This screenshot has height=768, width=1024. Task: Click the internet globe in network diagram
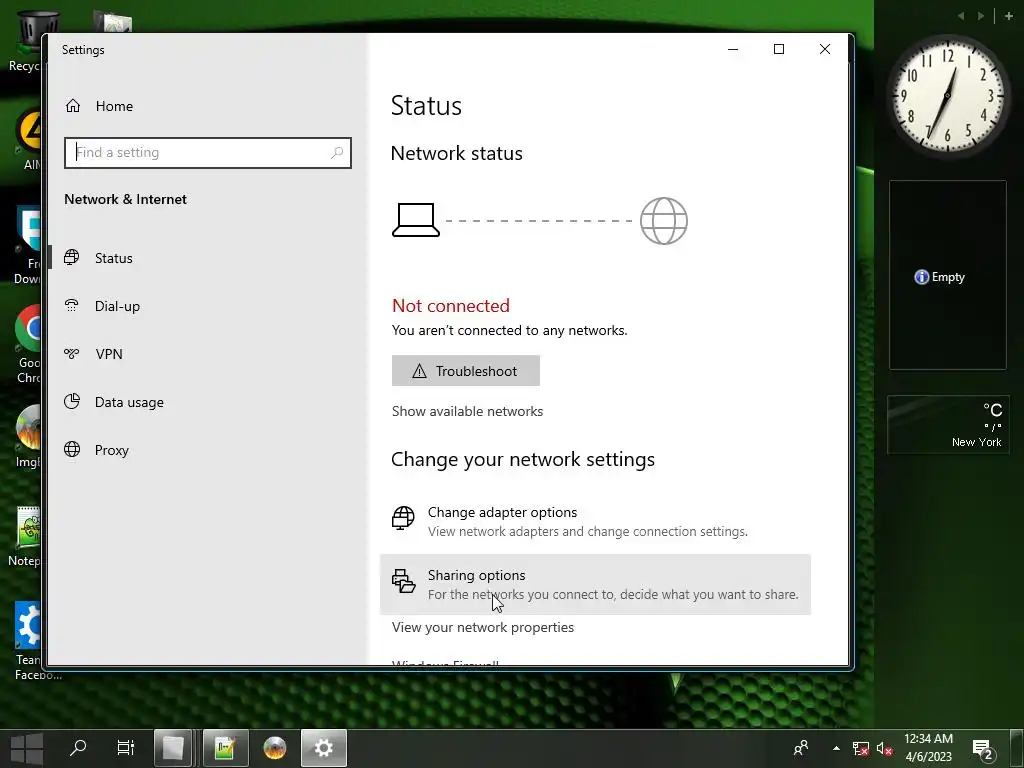(x=664, y=221)
